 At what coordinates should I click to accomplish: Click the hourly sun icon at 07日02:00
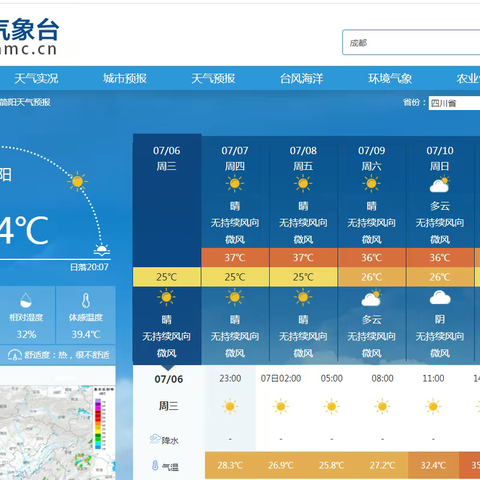click(x=281, y=407)
